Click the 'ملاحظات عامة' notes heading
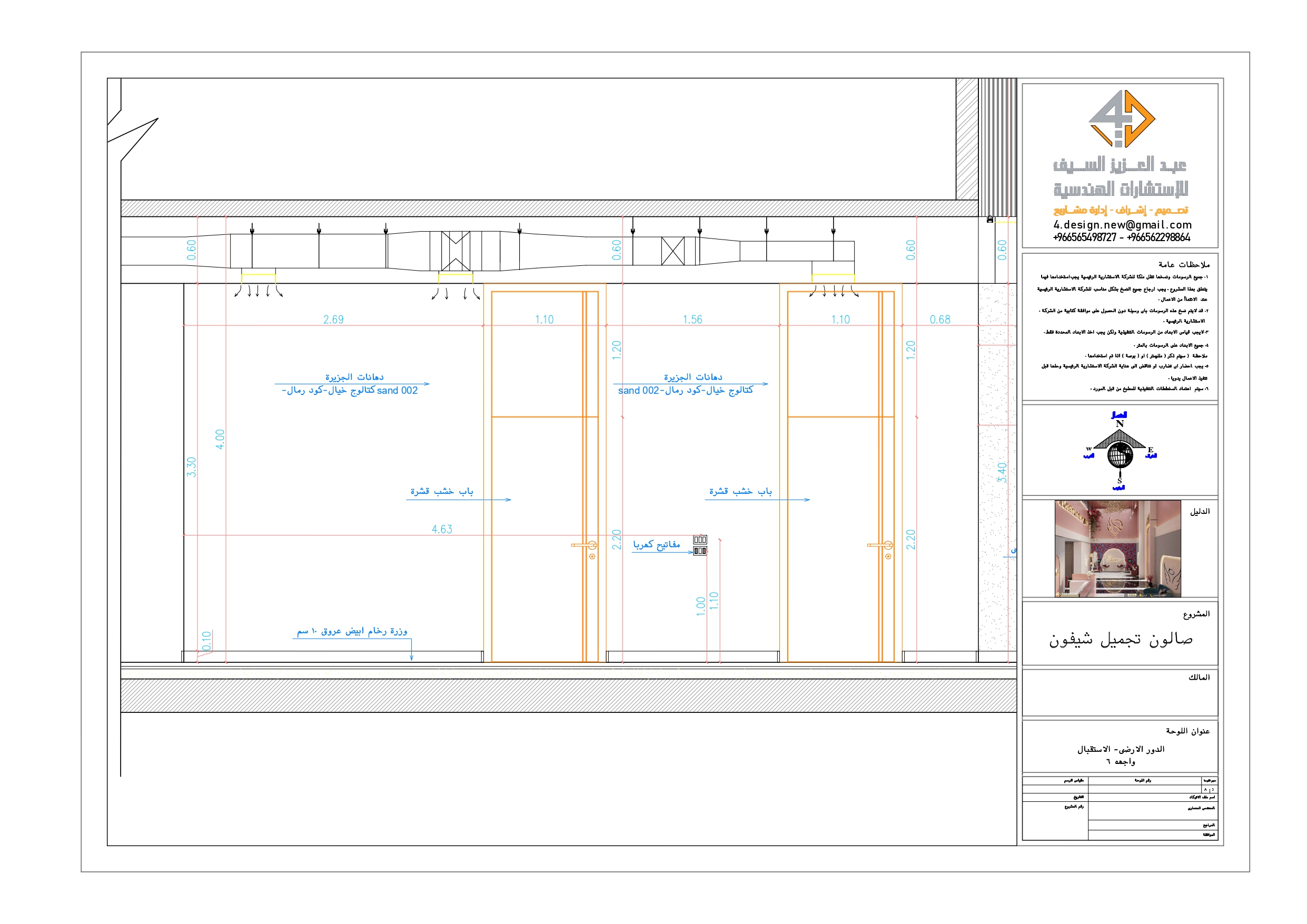 [x=1183, y=264]
